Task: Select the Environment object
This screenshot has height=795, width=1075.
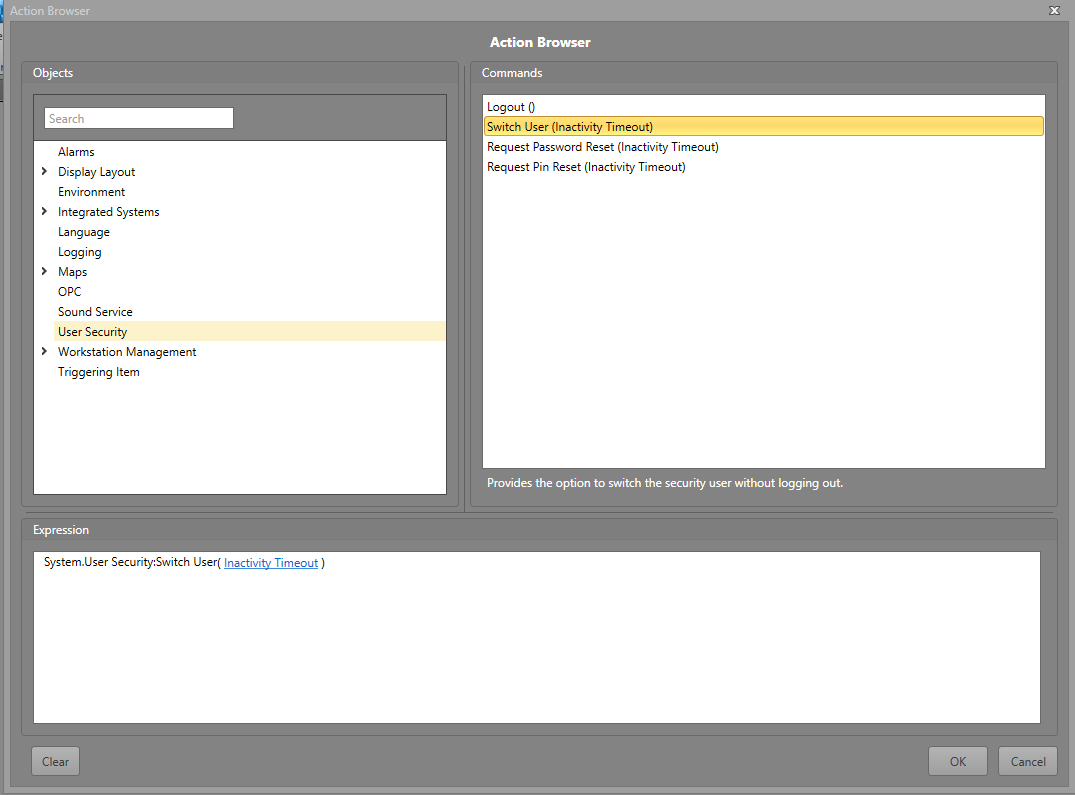Action: (91, 192)
